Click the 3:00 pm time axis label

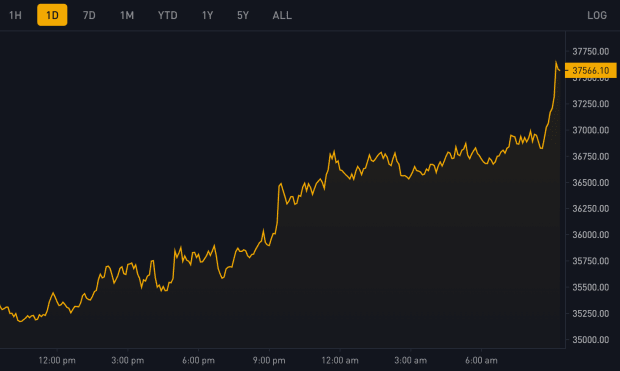pos(128,360)
